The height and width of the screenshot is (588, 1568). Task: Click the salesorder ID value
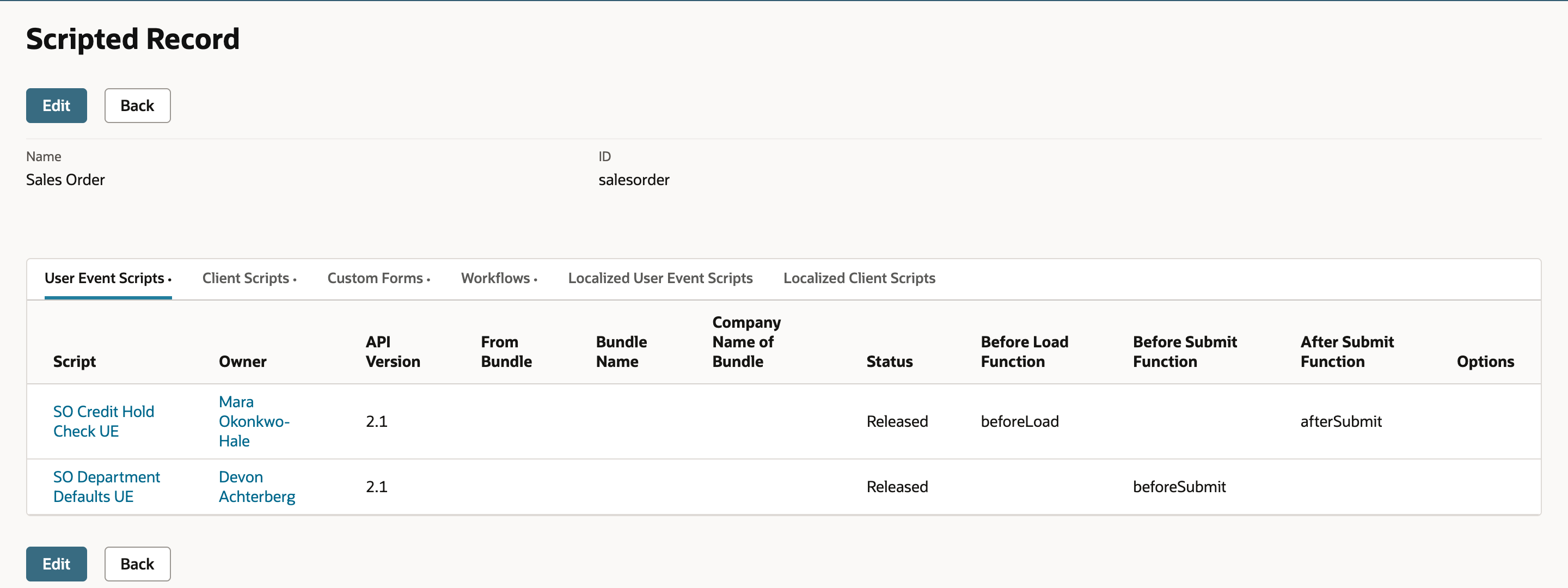[634, 180]
